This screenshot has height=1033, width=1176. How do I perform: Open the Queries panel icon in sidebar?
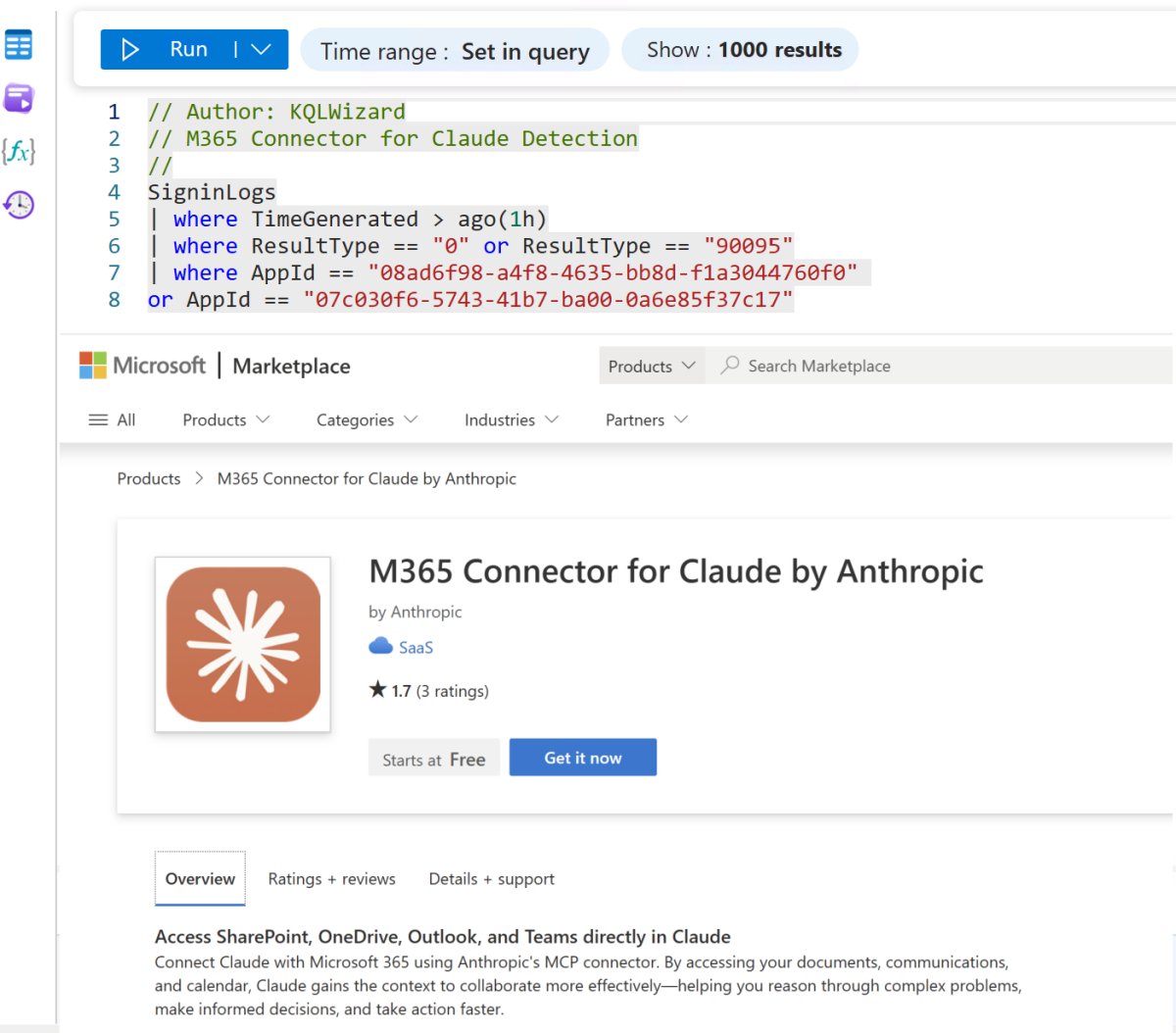pyautogui.click(x=19, y=98)
